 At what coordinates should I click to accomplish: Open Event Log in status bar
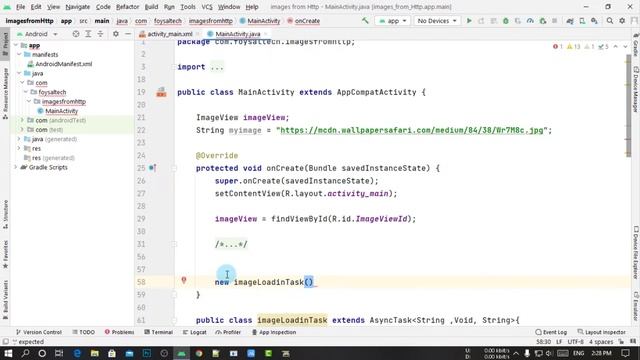pos(551,332)
